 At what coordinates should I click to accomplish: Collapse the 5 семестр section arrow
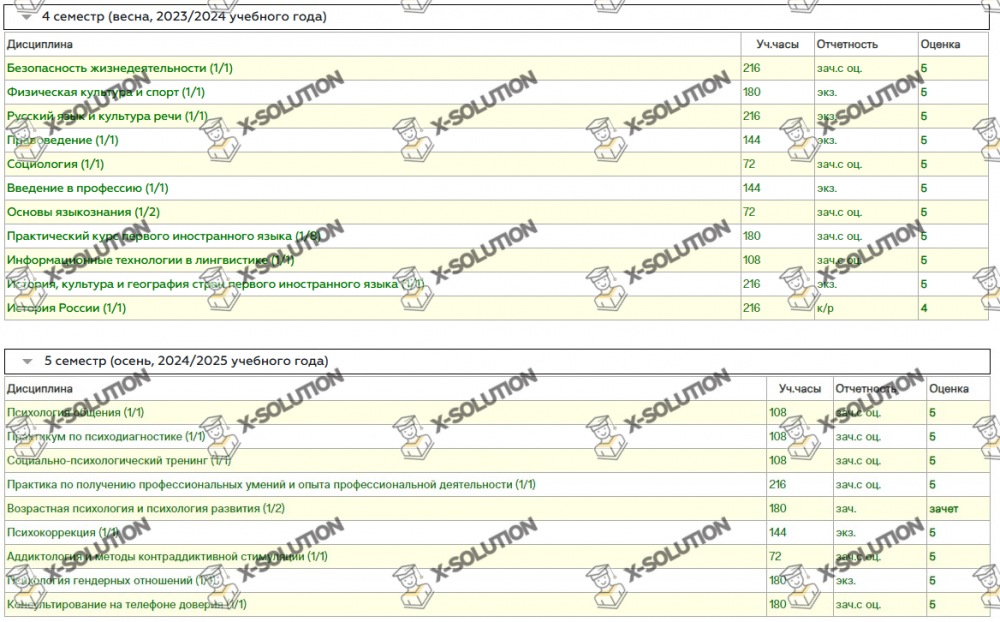(x=27, y=361)
